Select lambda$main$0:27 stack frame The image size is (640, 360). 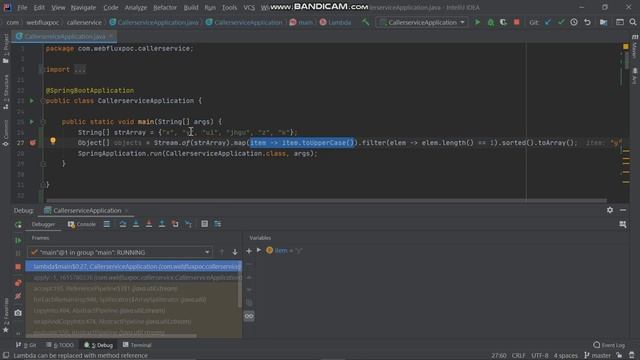(x=133, y=267)
